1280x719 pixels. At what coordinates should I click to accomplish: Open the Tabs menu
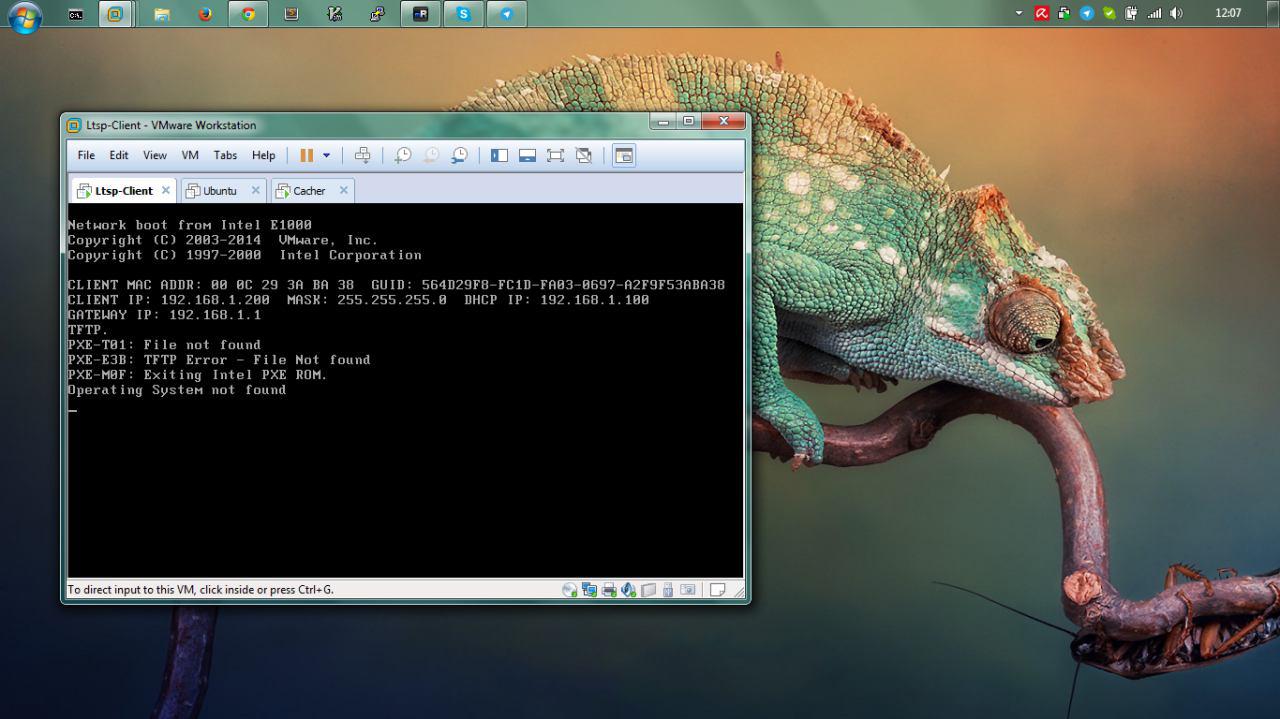point(225,155)
